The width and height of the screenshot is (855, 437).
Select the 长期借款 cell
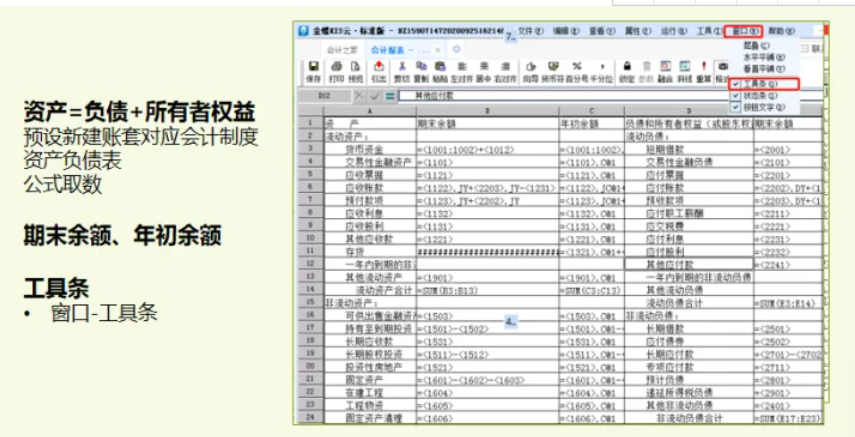pos(689,328)
